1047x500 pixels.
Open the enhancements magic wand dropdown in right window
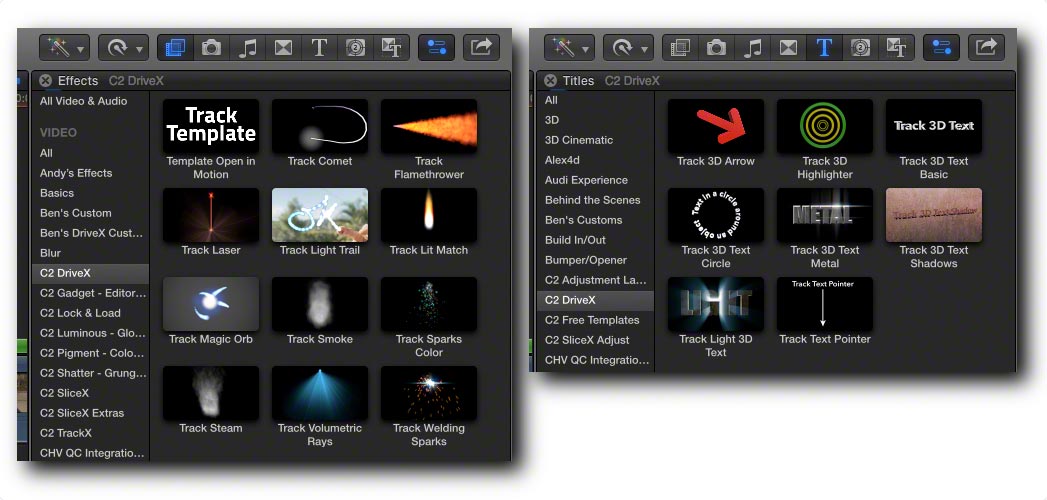coord(570,47)
